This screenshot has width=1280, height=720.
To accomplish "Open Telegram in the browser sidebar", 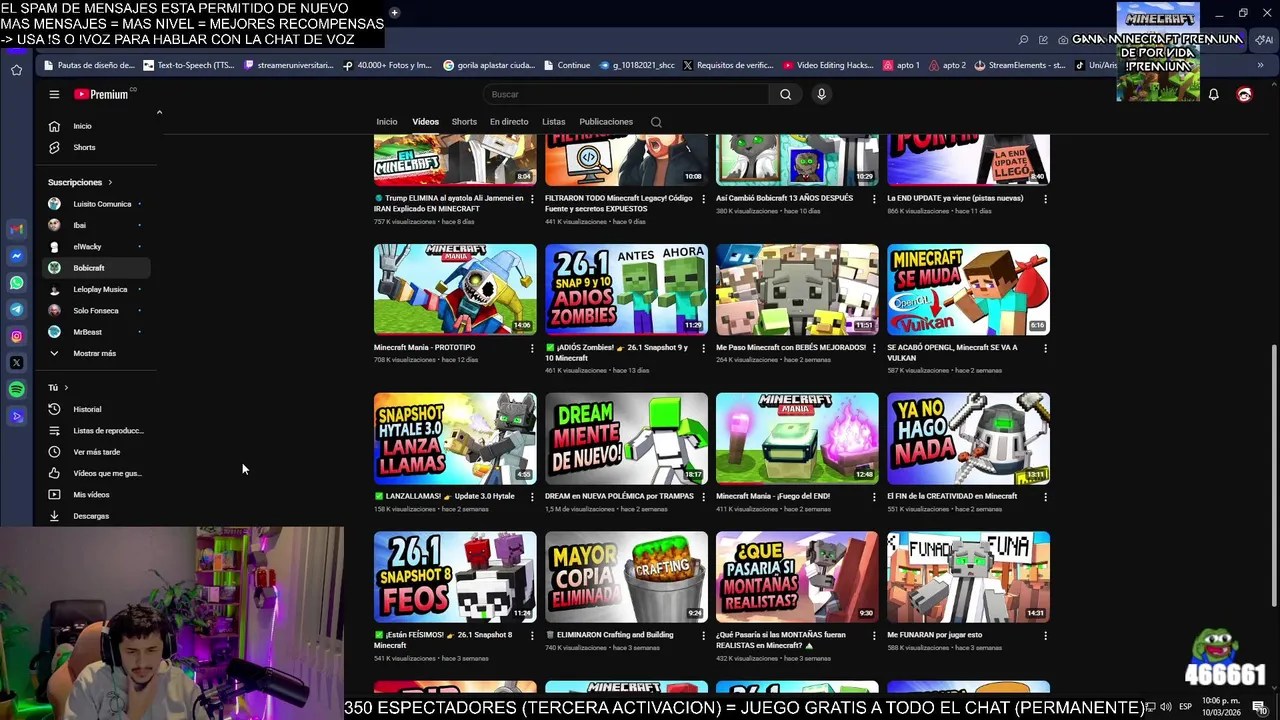I will coord(17,310).
